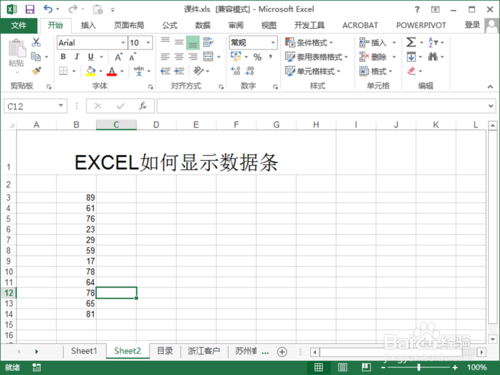This screenshot has width=500, height=375.
Task: Click the AutoSum sigma icon
Action: [x=411, y=42]
